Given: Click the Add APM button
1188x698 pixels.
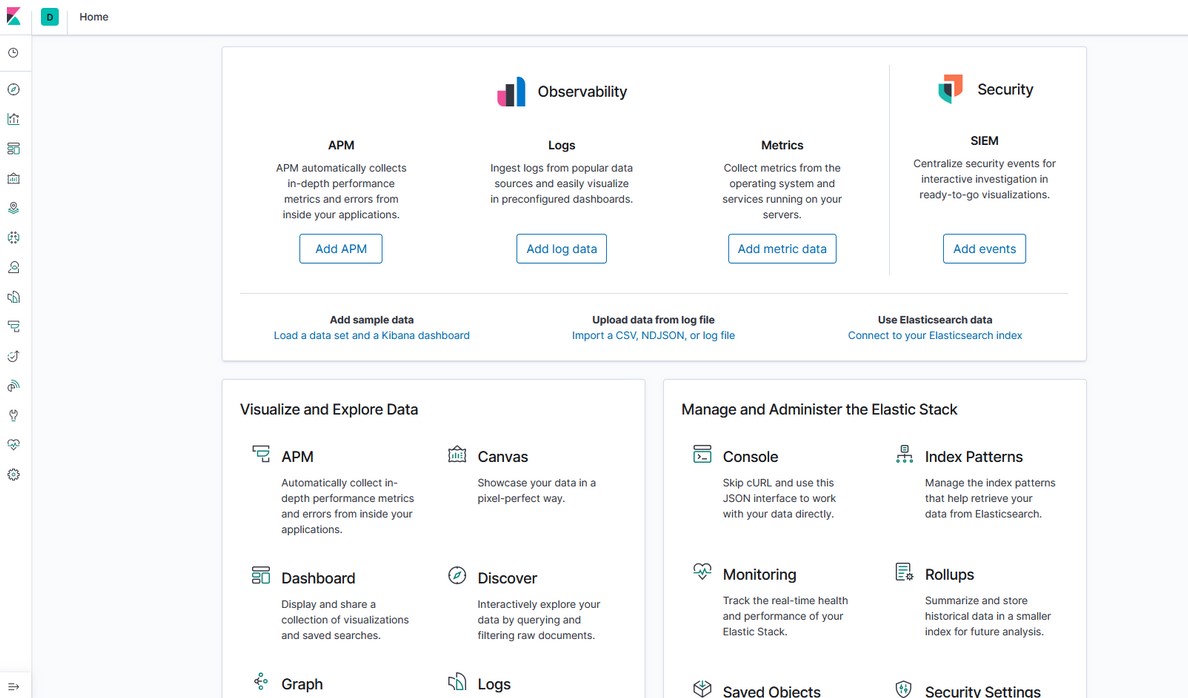Looking at the screenshot, I should click(x=341, y=249).
